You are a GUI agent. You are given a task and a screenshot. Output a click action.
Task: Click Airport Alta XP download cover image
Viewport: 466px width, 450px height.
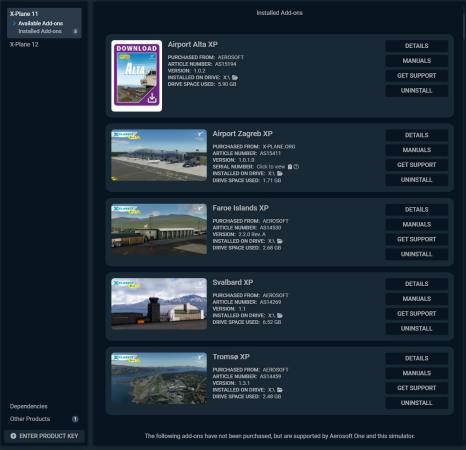coord(137,76)
